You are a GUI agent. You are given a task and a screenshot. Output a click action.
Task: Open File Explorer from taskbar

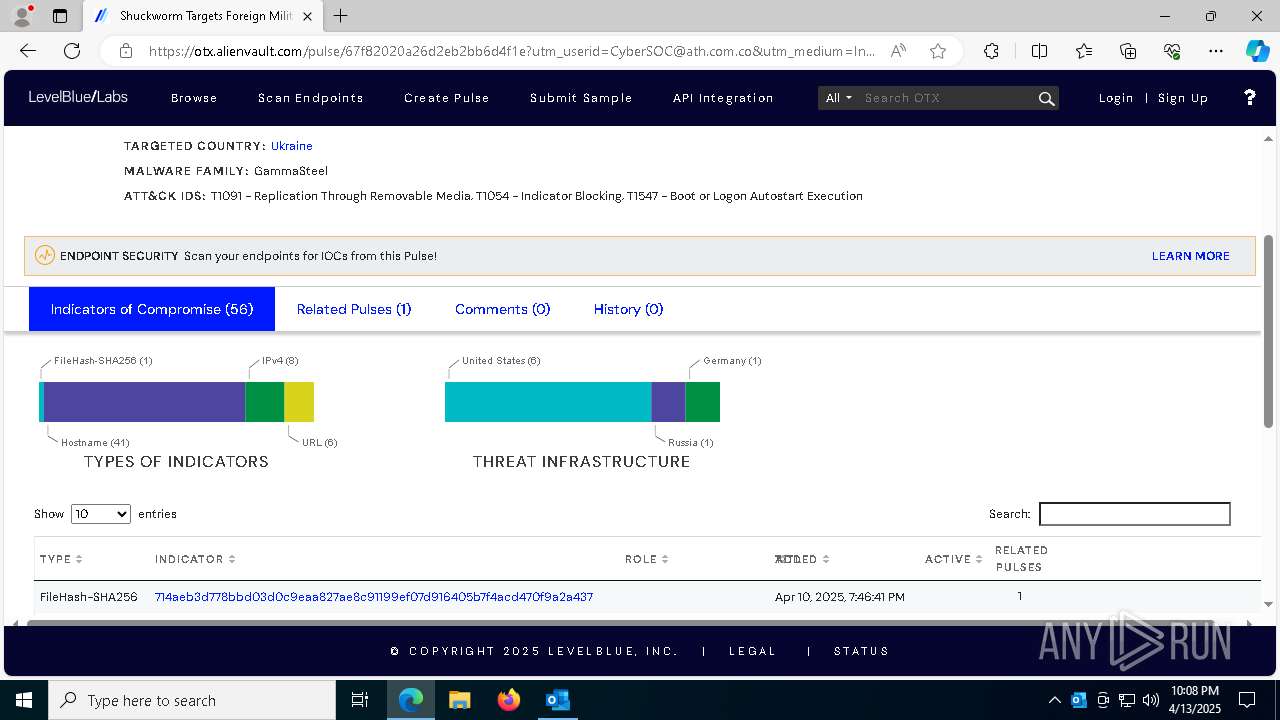(x=459, y=700)
